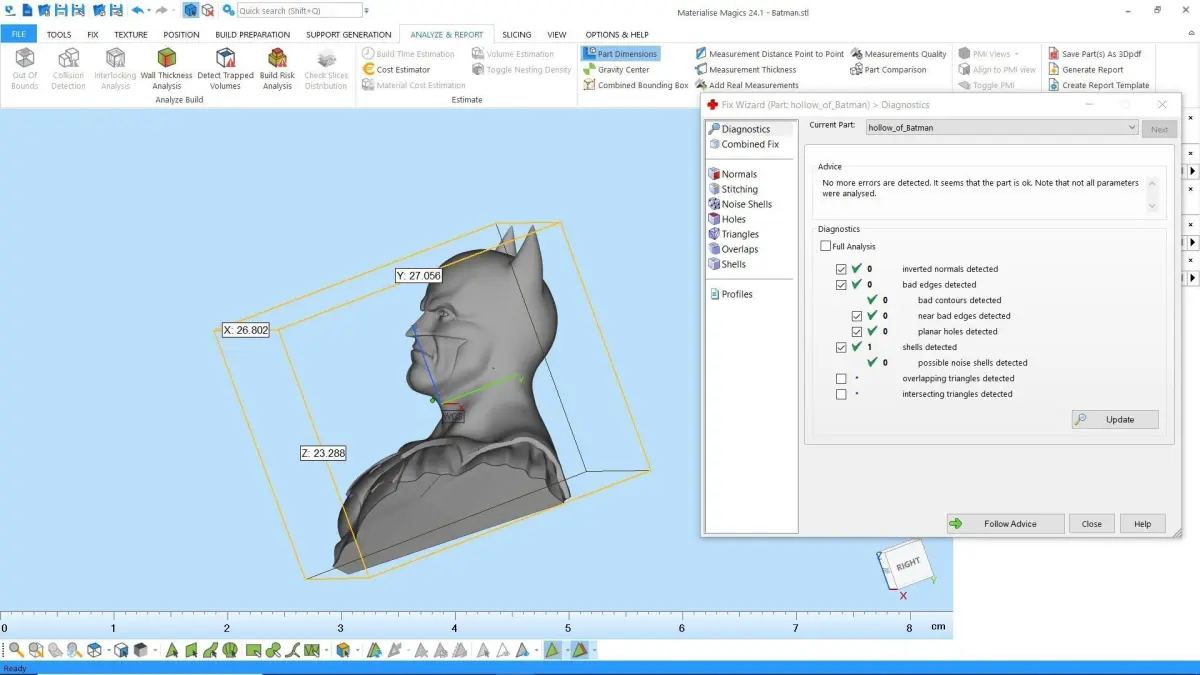This screenshot has height=675, width=1200.
Task: Open Measurements Quality
Action: [x=898, y=54]
